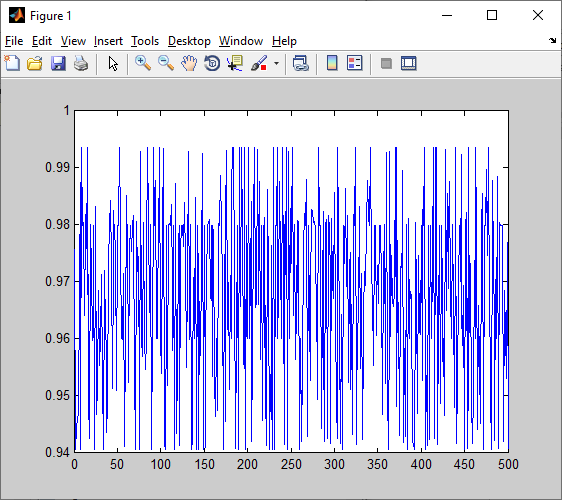Image resolution: width=562 pixels, height=500 pixels.
Task: Hide plot tools using gray square icon
Action: (x=386, y=64)
